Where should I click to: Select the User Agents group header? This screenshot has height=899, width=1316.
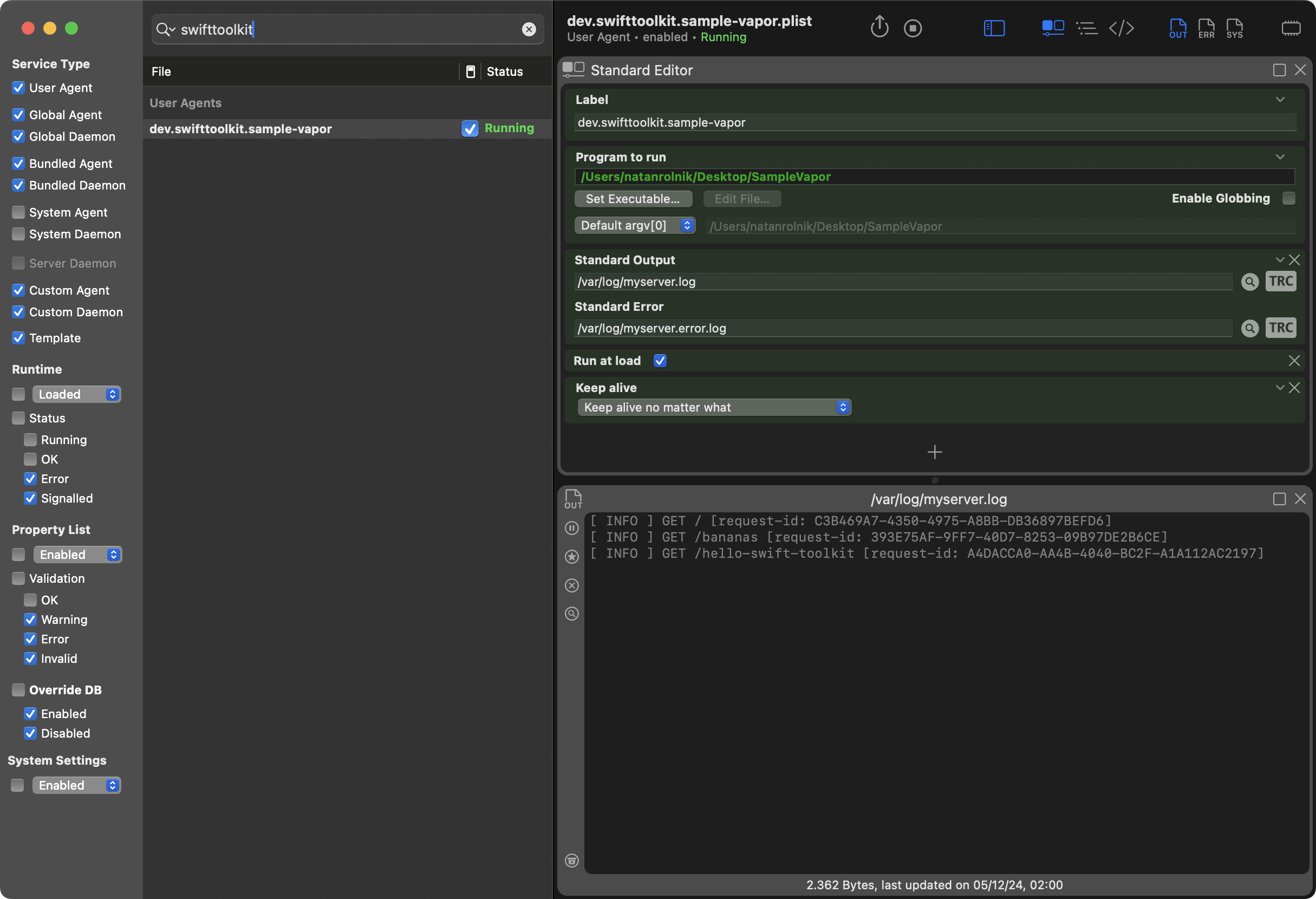[185, 102]
